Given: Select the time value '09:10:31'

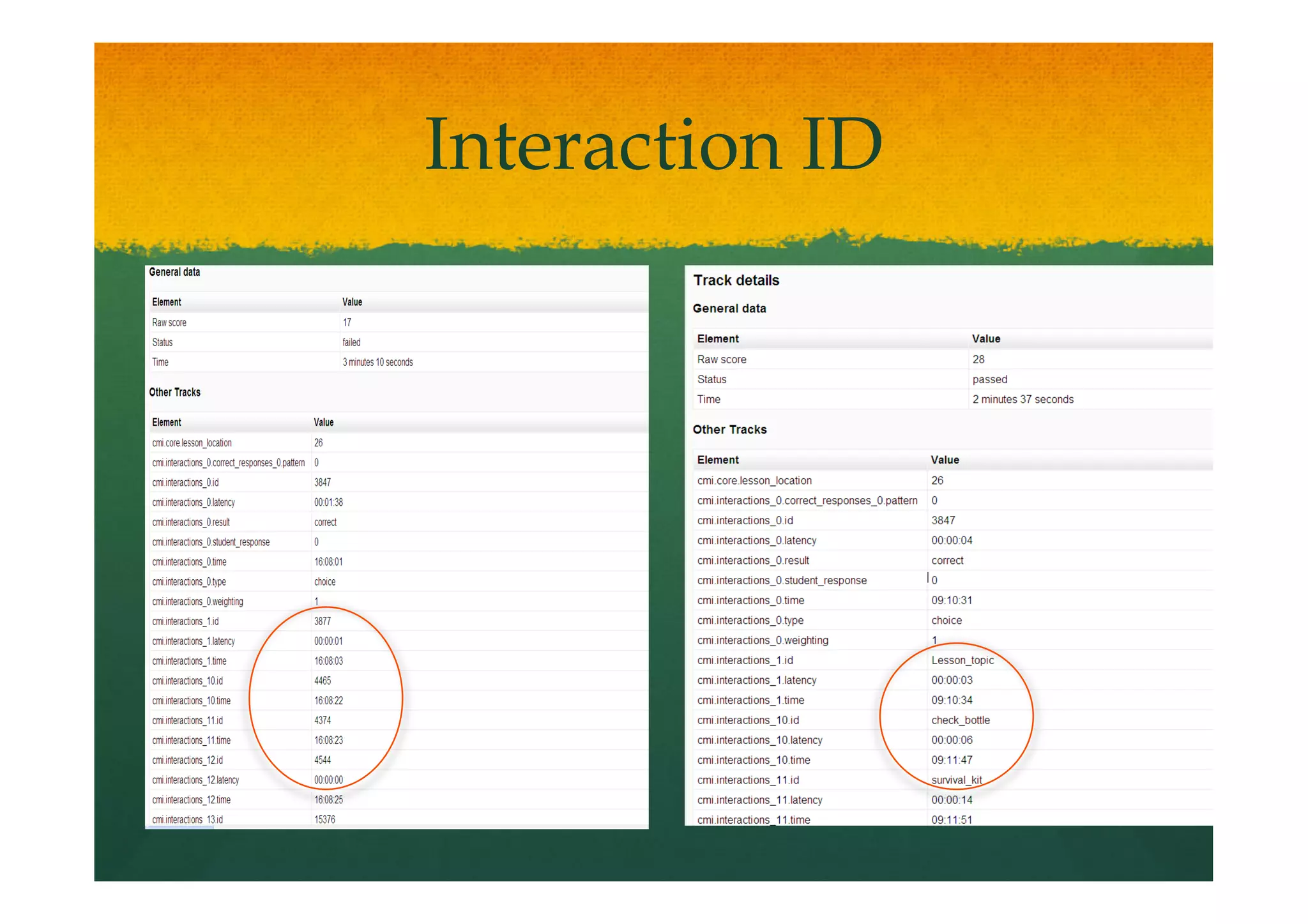Looking at the screenshot, I should pos(952,600).
